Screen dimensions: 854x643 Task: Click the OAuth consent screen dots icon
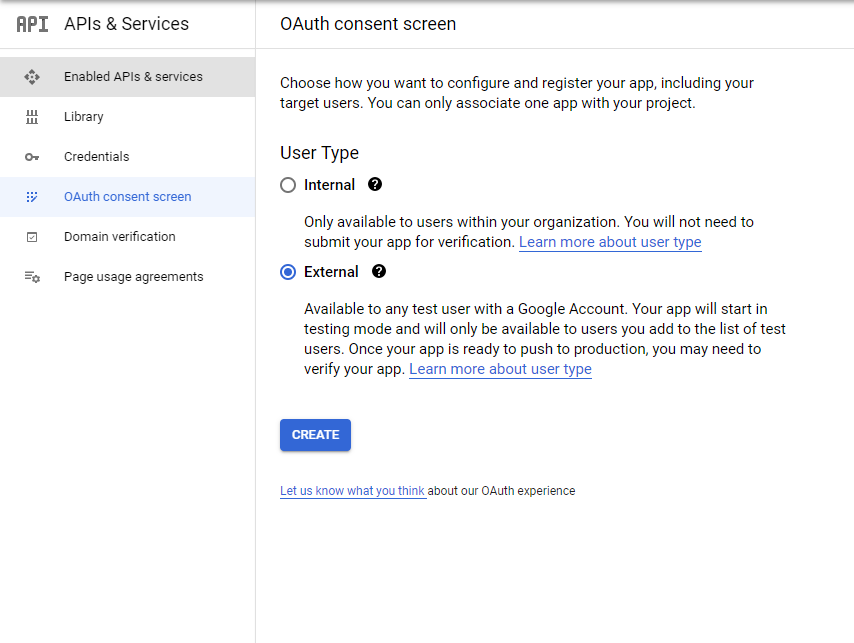[x=32, y=197]
